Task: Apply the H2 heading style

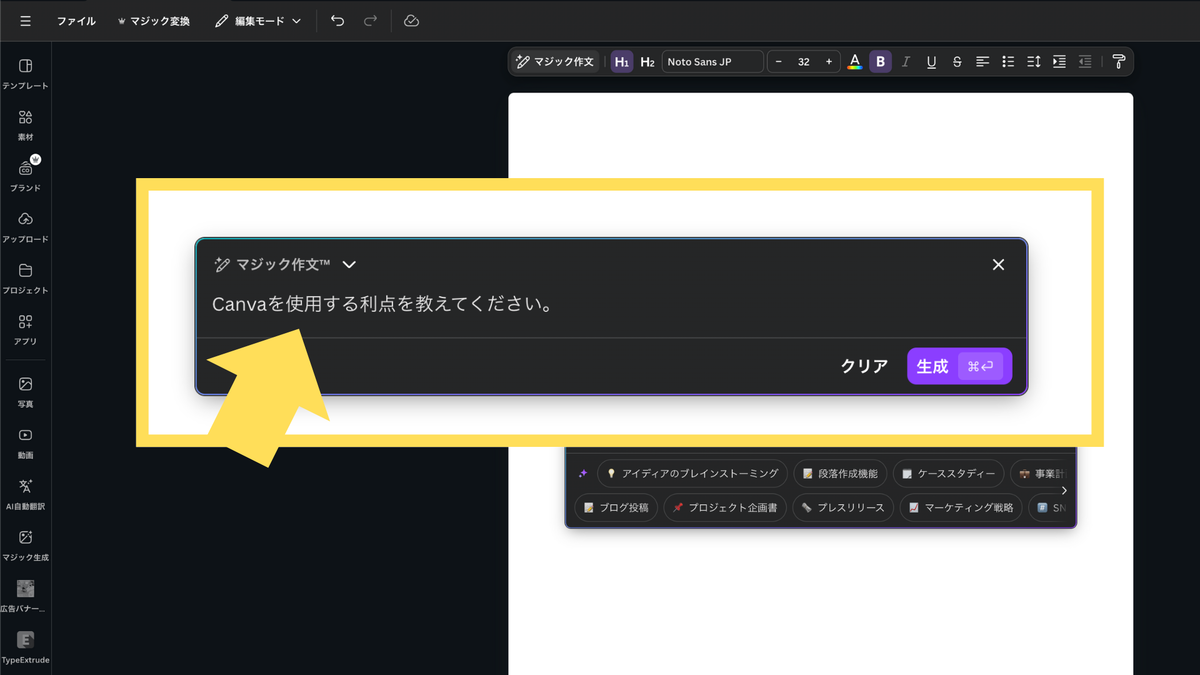Action: pos(647,62)
